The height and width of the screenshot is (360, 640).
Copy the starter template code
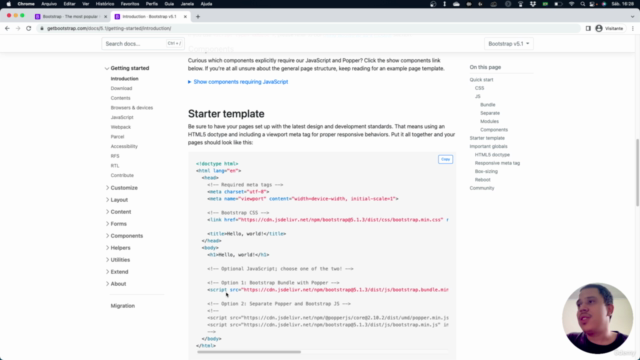point(445,159)
